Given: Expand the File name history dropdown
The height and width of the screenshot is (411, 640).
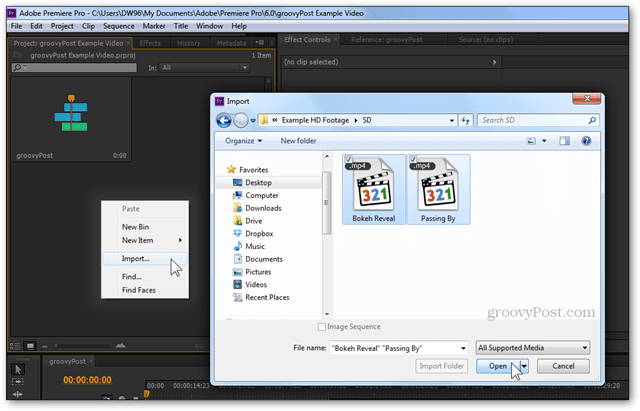Looking at the screenshot, I should point(463,349).
